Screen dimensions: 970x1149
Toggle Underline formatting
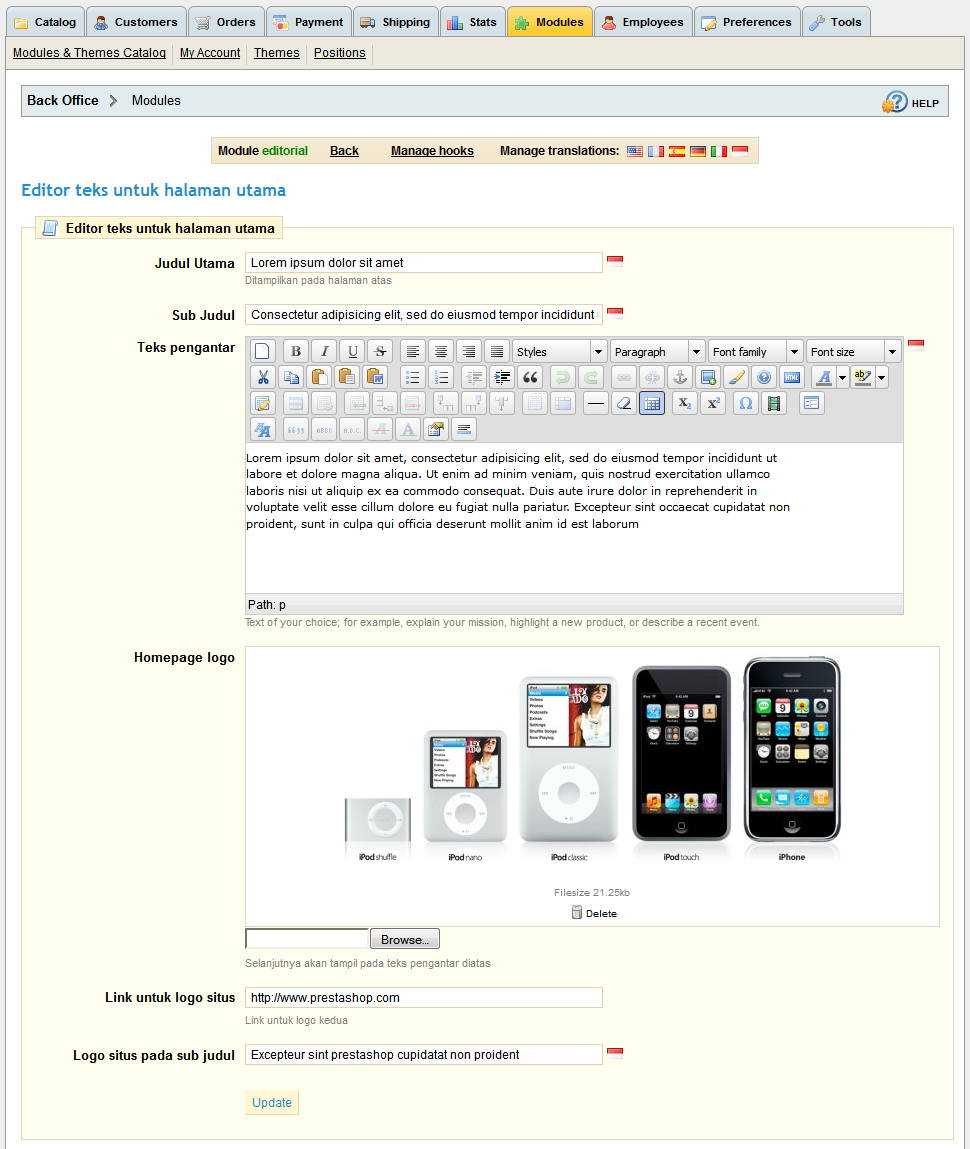click(x=352, y=351)
